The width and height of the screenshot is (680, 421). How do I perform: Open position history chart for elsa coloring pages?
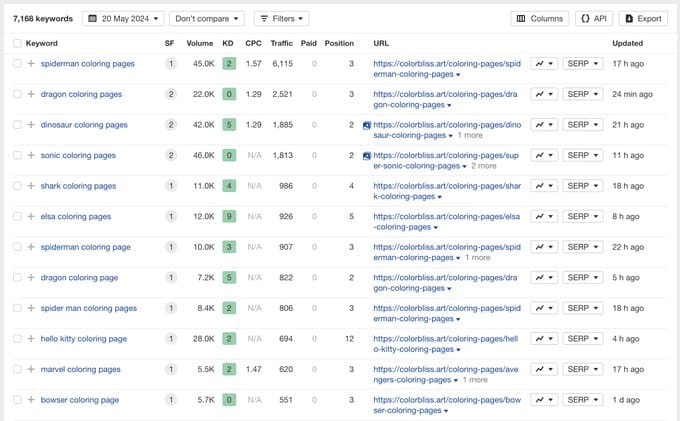544,216
